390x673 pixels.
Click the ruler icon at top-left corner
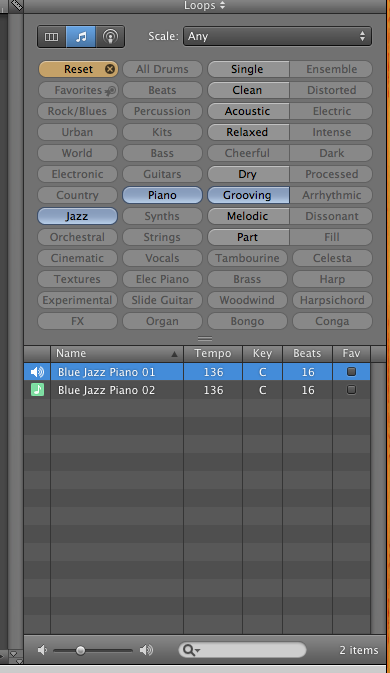click(x=16, y=5)
